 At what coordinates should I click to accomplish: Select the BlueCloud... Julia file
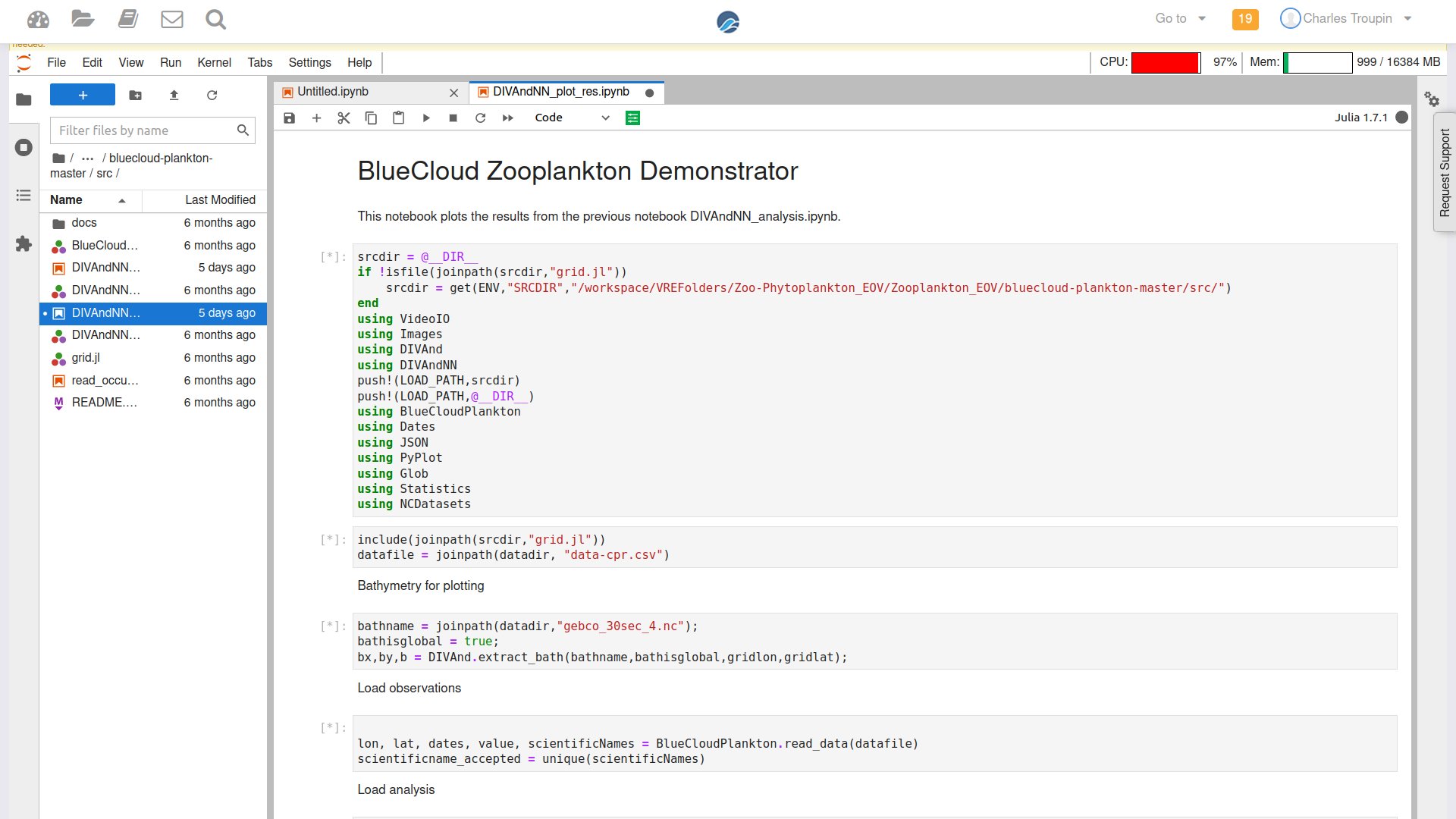coord(153,246)
